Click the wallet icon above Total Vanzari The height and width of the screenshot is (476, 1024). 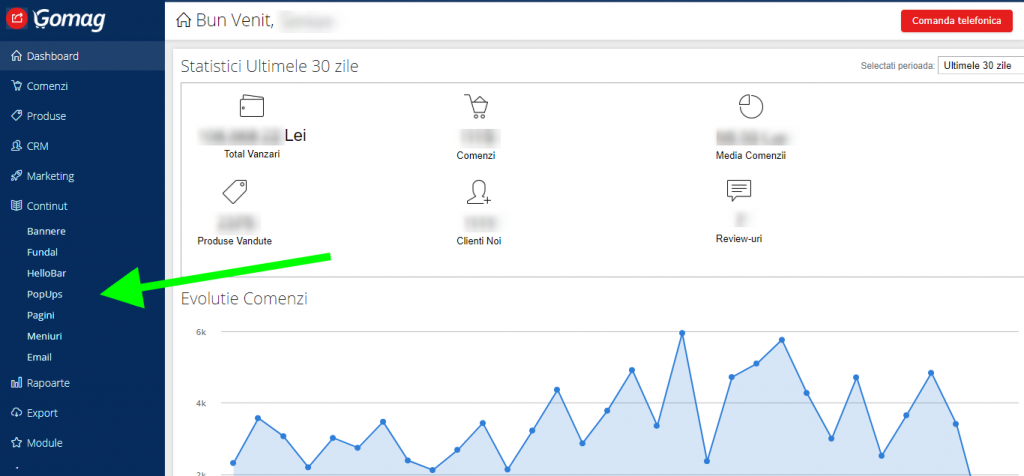pos(251,106)
